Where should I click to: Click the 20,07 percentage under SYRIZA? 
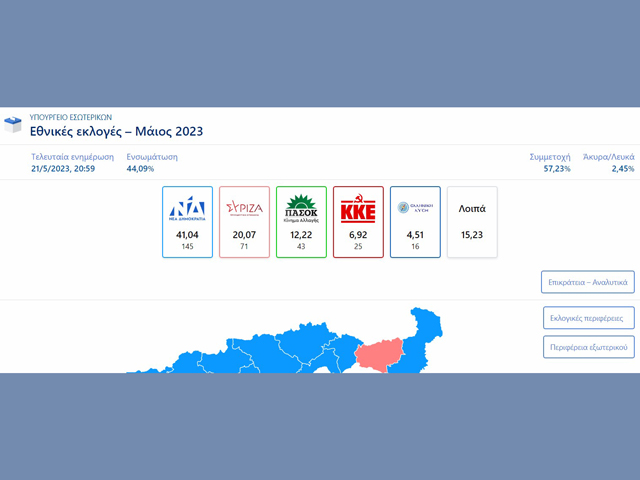[244, 234]
